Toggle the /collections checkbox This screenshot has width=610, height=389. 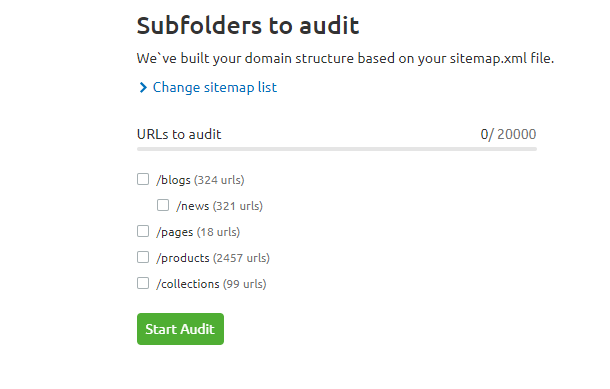coord(143,283)
